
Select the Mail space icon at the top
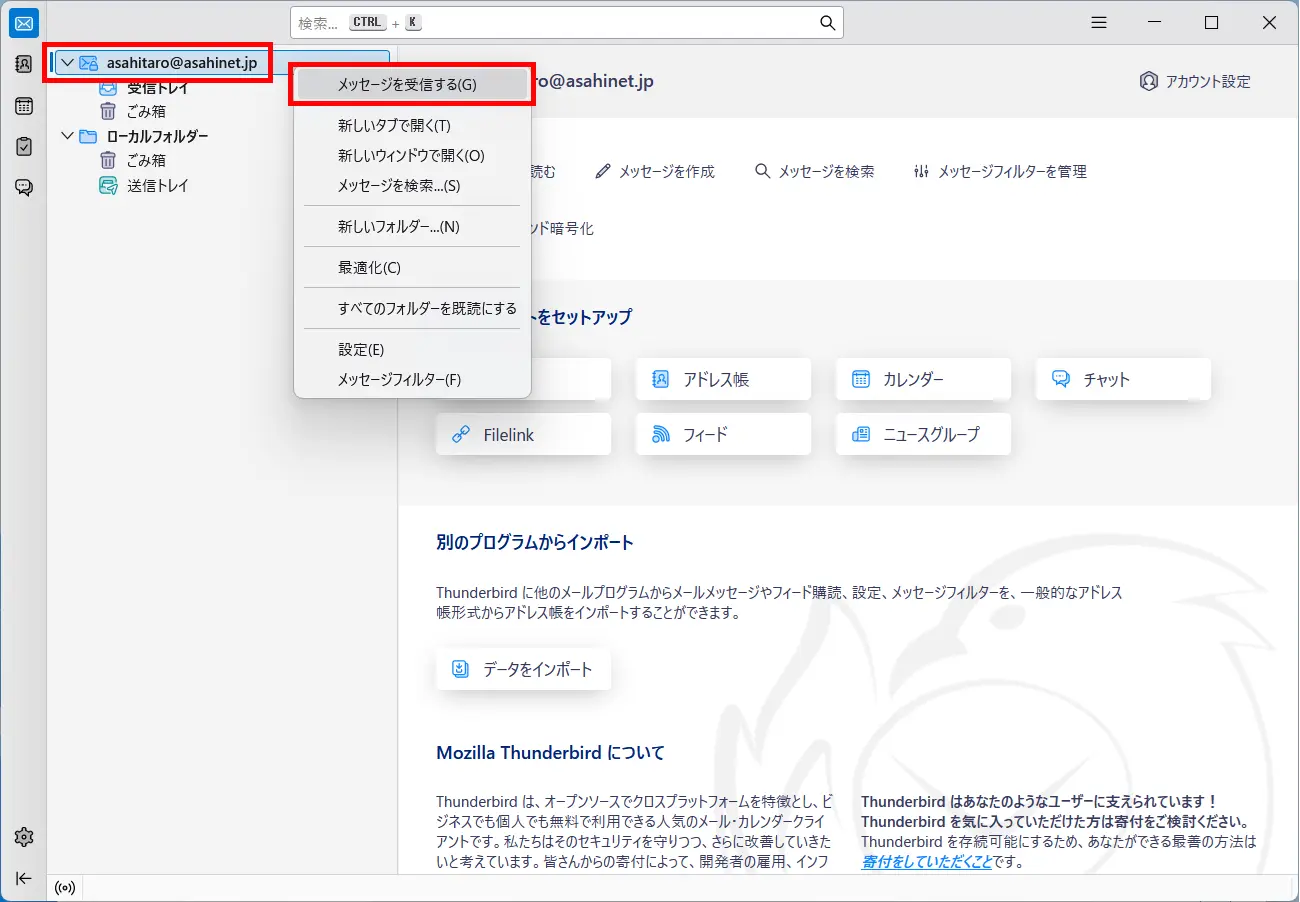point(22,22)
